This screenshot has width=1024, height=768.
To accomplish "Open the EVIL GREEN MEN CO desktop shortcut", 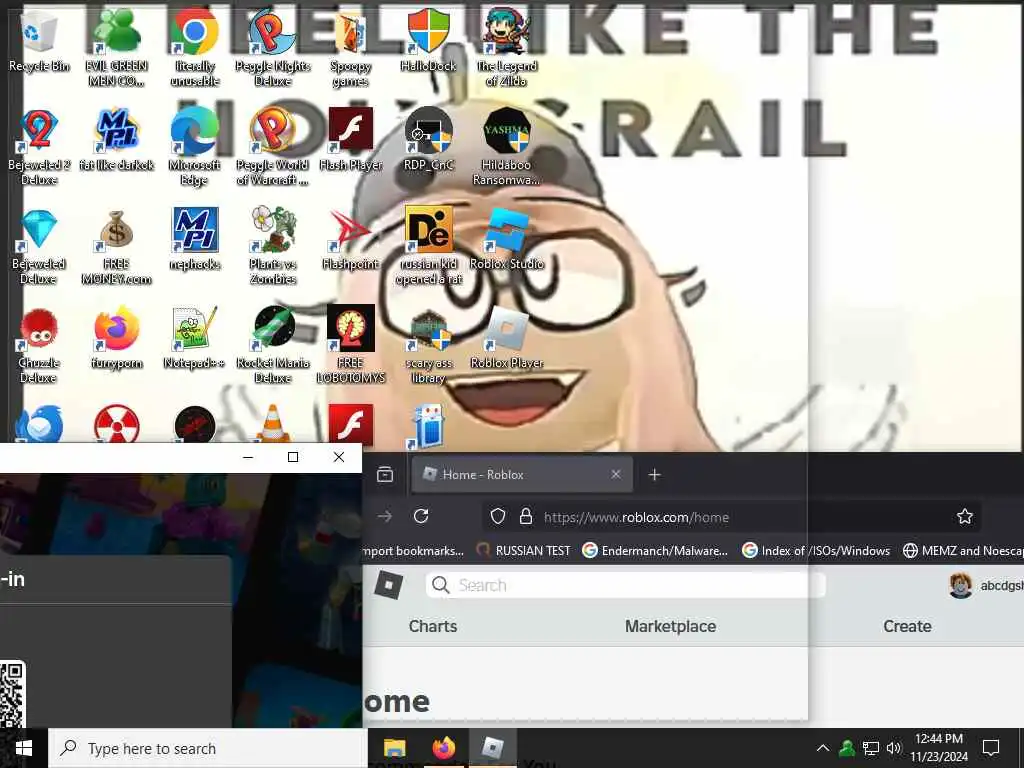I will [x=116, y=49].
